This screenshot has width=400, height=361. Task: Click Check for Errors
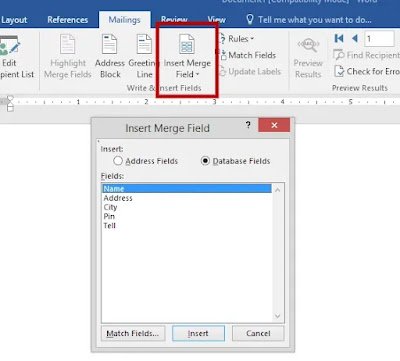(367, 71)
